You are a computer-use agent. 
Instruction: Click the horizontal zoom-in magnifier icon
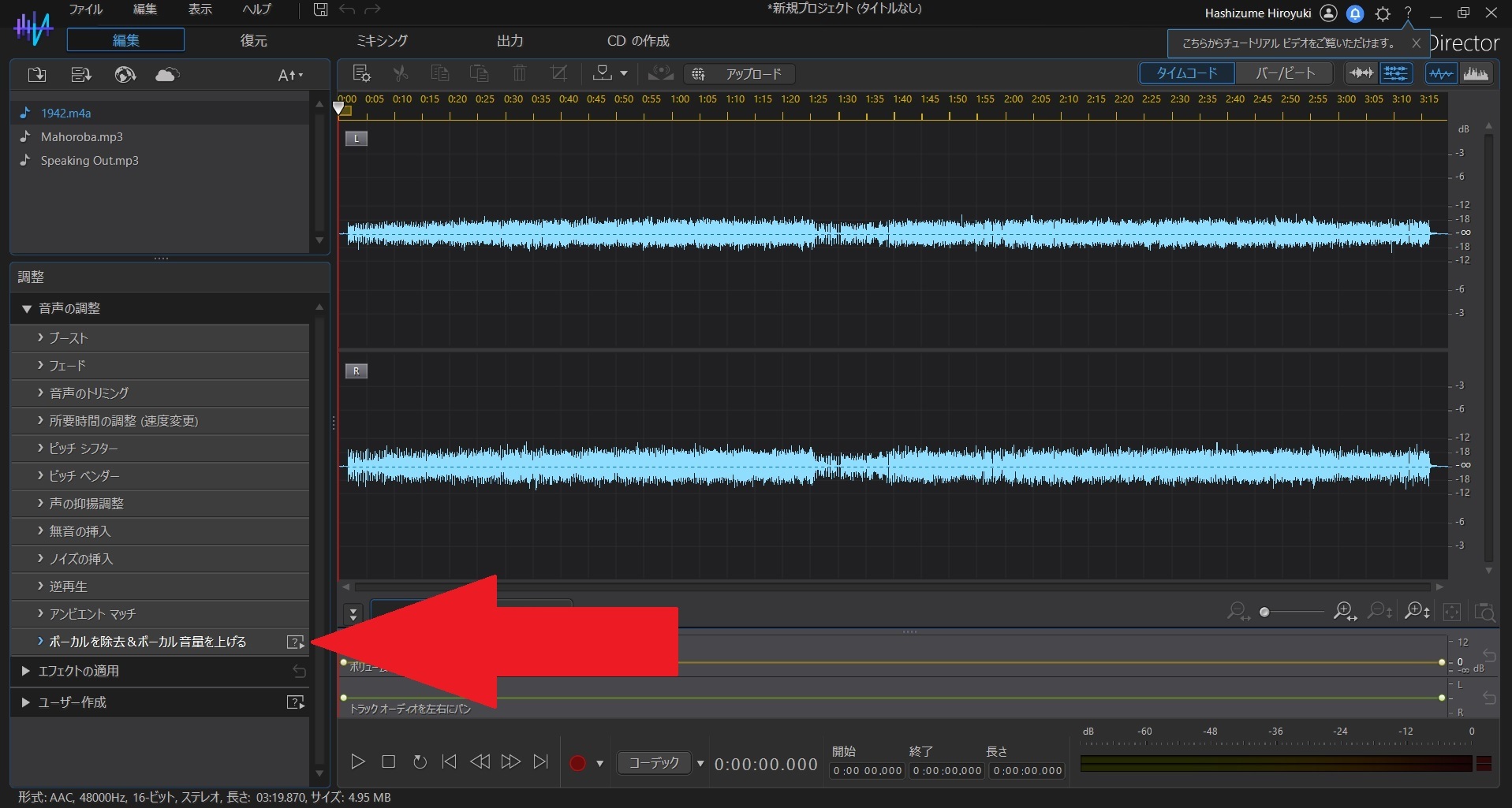click(x=1343, y=613)
